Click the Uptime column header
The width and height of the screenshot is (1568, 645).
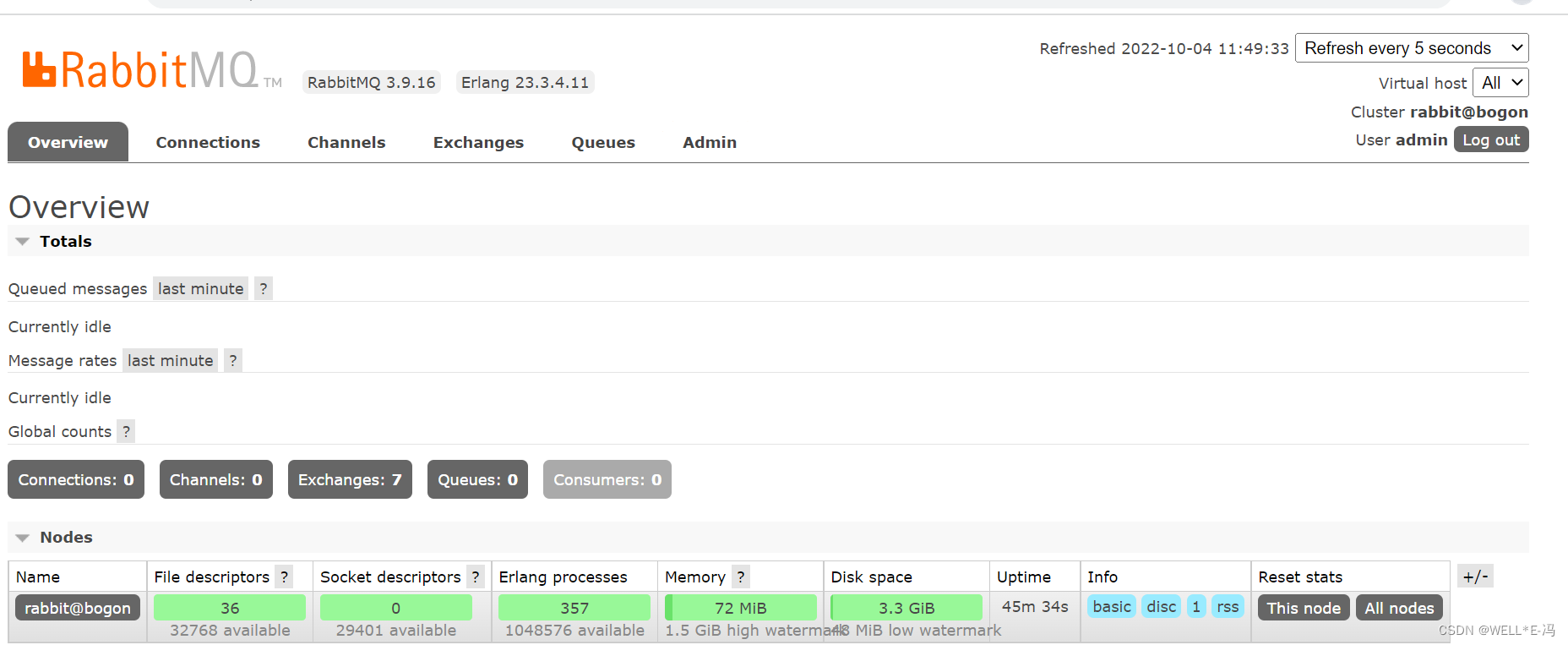[x=1023, y=577]
